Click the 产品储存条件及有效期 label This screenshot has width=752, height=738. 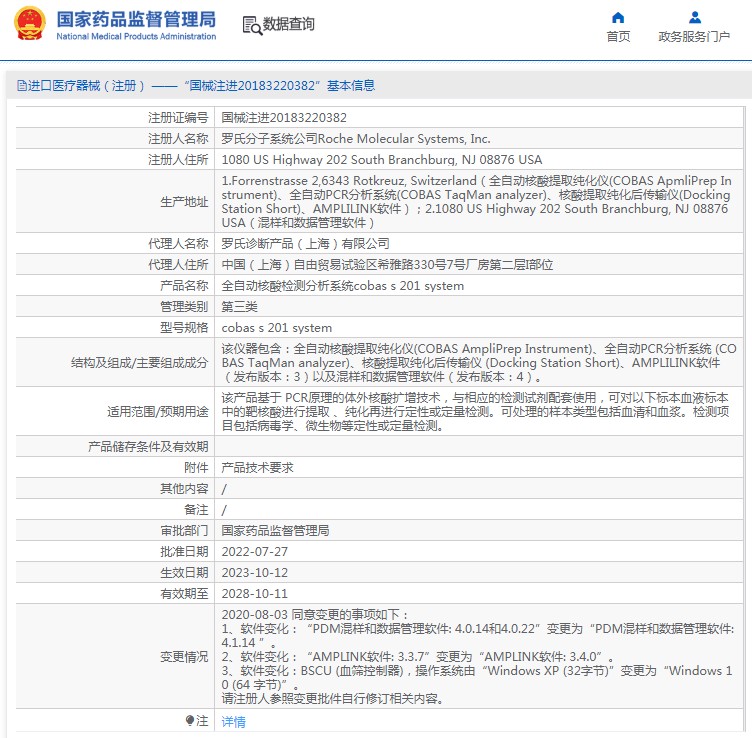[148, 446]
